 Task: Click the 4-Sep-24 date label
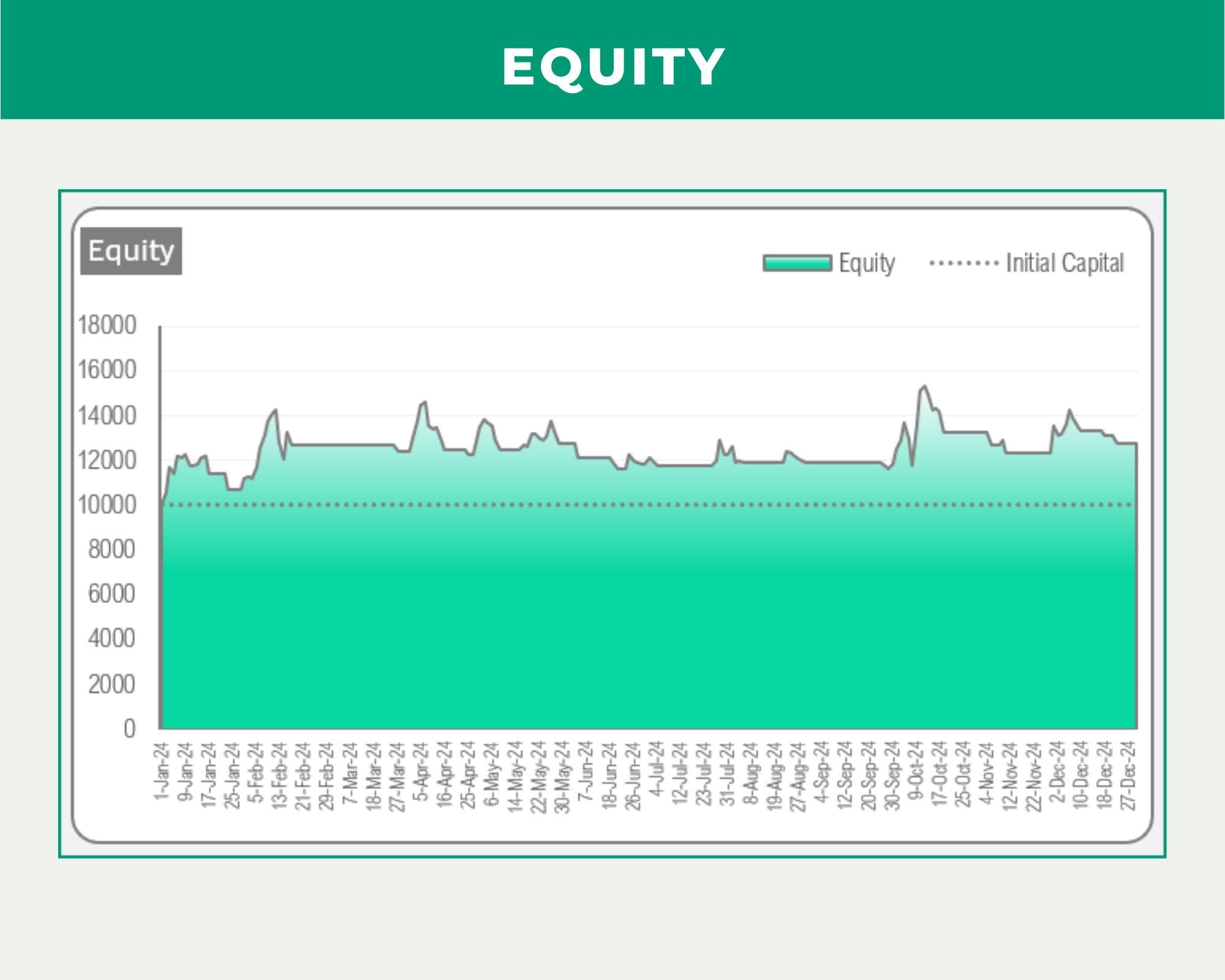click(x=822, y=771)
